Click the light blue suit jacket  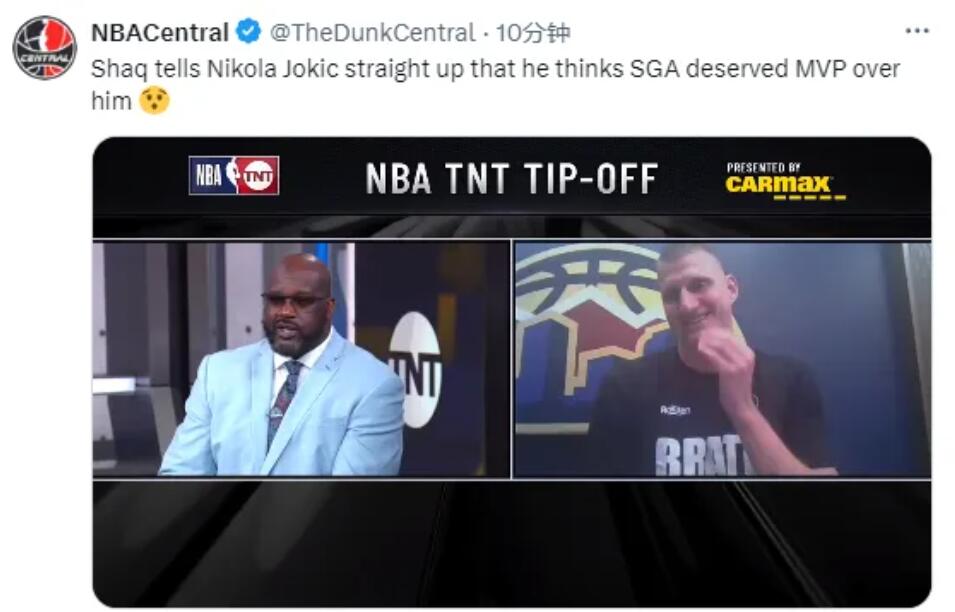(282, 409)
